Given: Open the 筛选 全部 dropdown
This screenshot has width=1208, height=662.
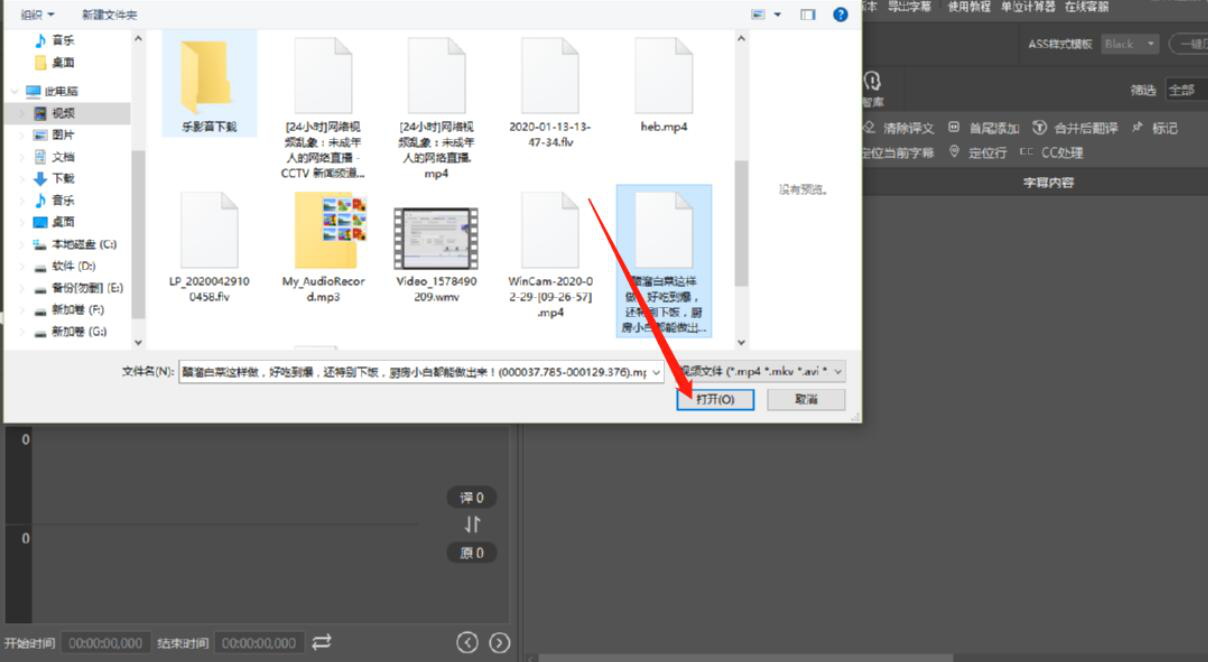Looking at the screenshot, I should (1185, 90).
